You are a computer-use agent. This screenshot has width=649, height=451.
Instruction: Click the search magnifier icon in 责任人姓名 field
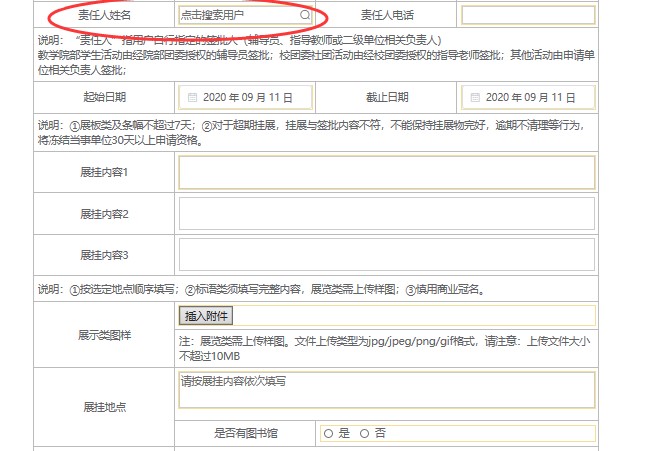305,16
